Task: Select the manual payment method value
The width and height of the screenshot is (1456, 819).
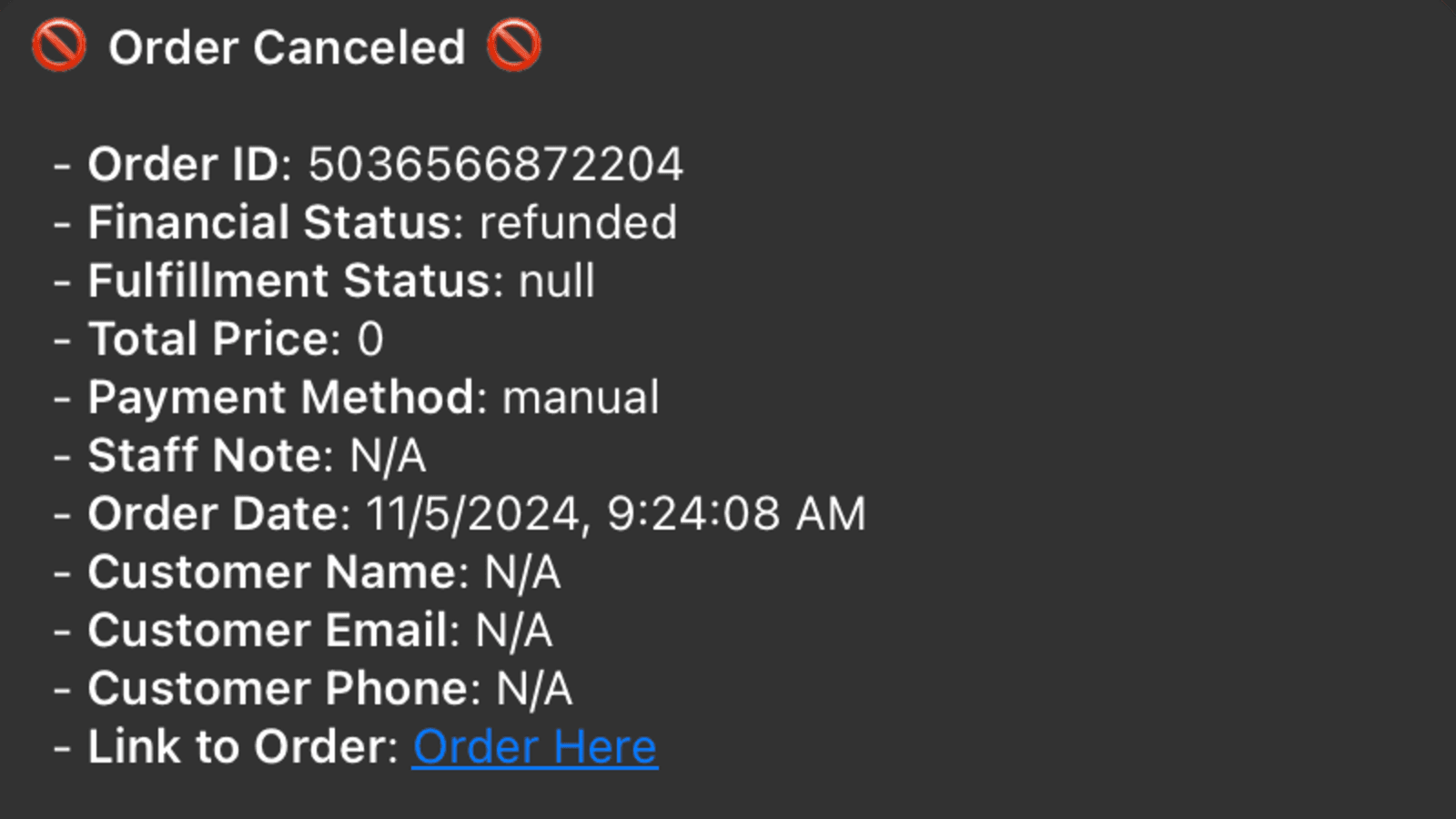Action: coord(581,398)
